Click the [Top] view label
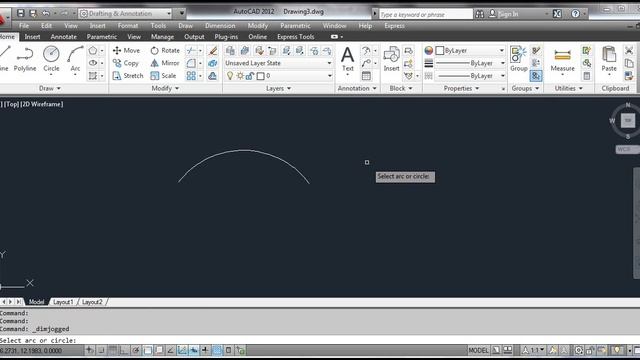The image size is (640, 360). [12, 104]
